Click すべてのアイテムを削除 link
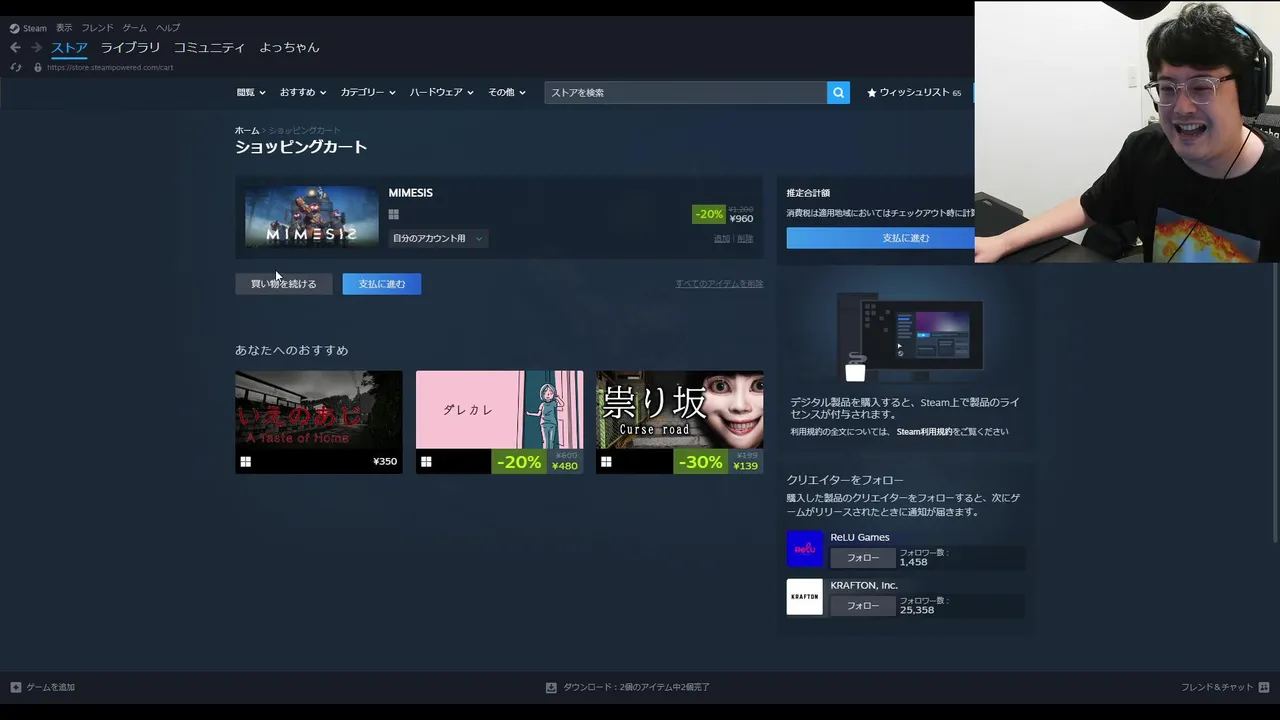The width and height of the screenshot is (1280, 720). pyautogui.click(x=719, y=284)
